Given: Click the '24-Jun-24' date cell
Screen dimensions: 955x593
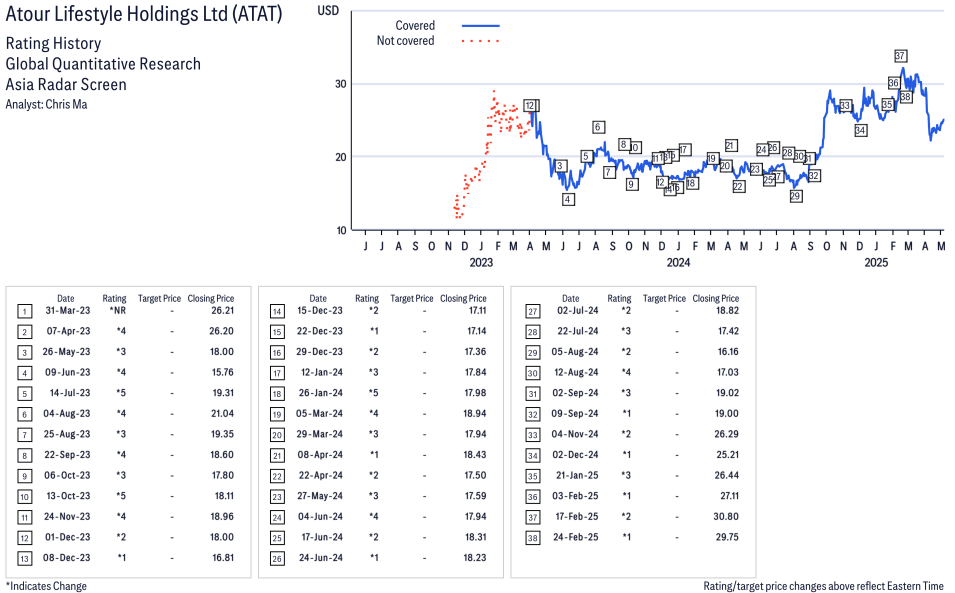Looking at the screenshot, I should pyautogui.click(x=321, y=558).
